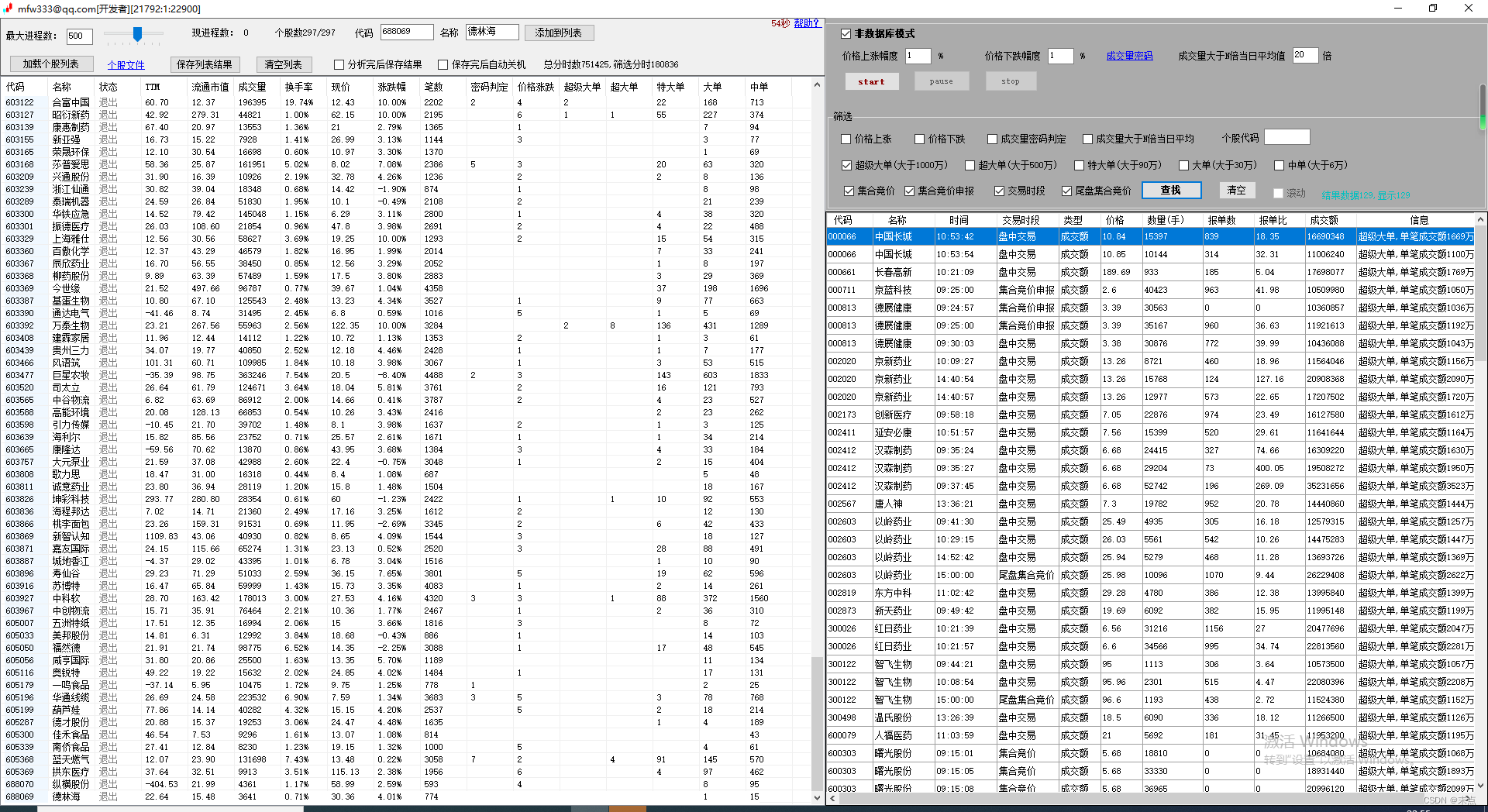Click the 清空 button beside 查找
The width and height of the screenshot is (1488, 812).
tap(1236, 191)
